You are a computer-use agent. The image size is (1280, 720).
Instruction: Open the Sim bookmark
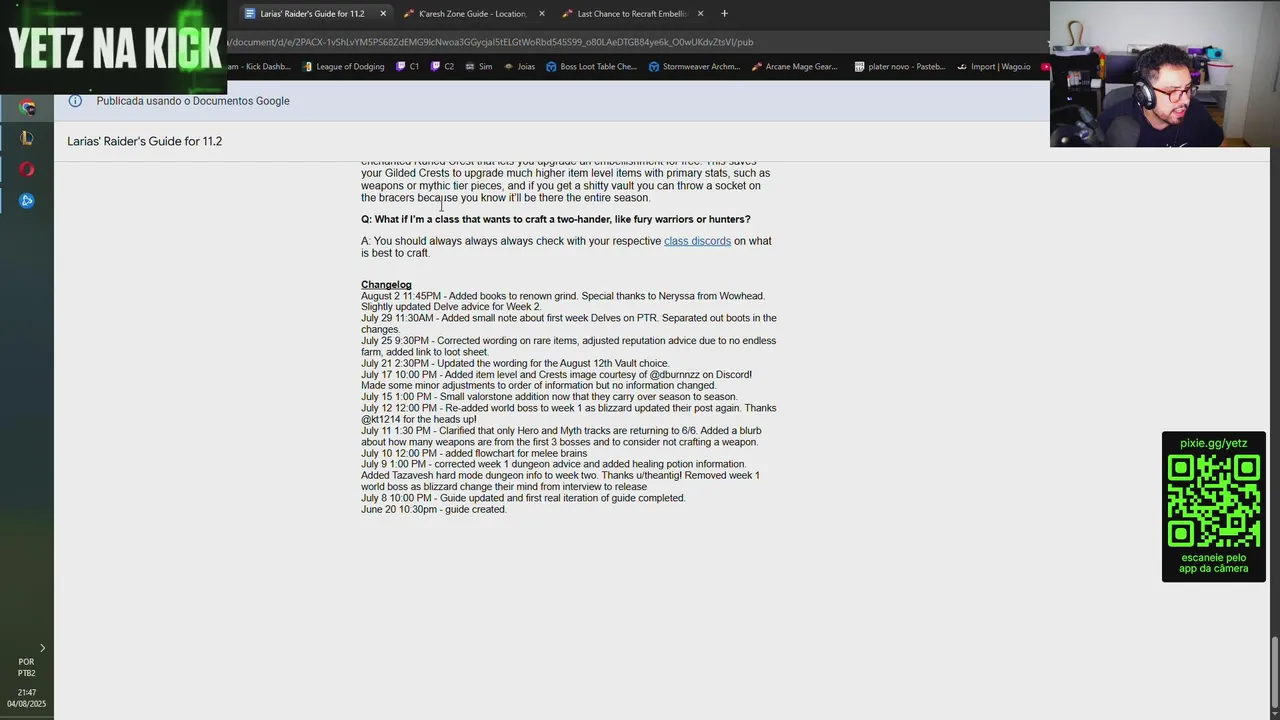(479, 67)
